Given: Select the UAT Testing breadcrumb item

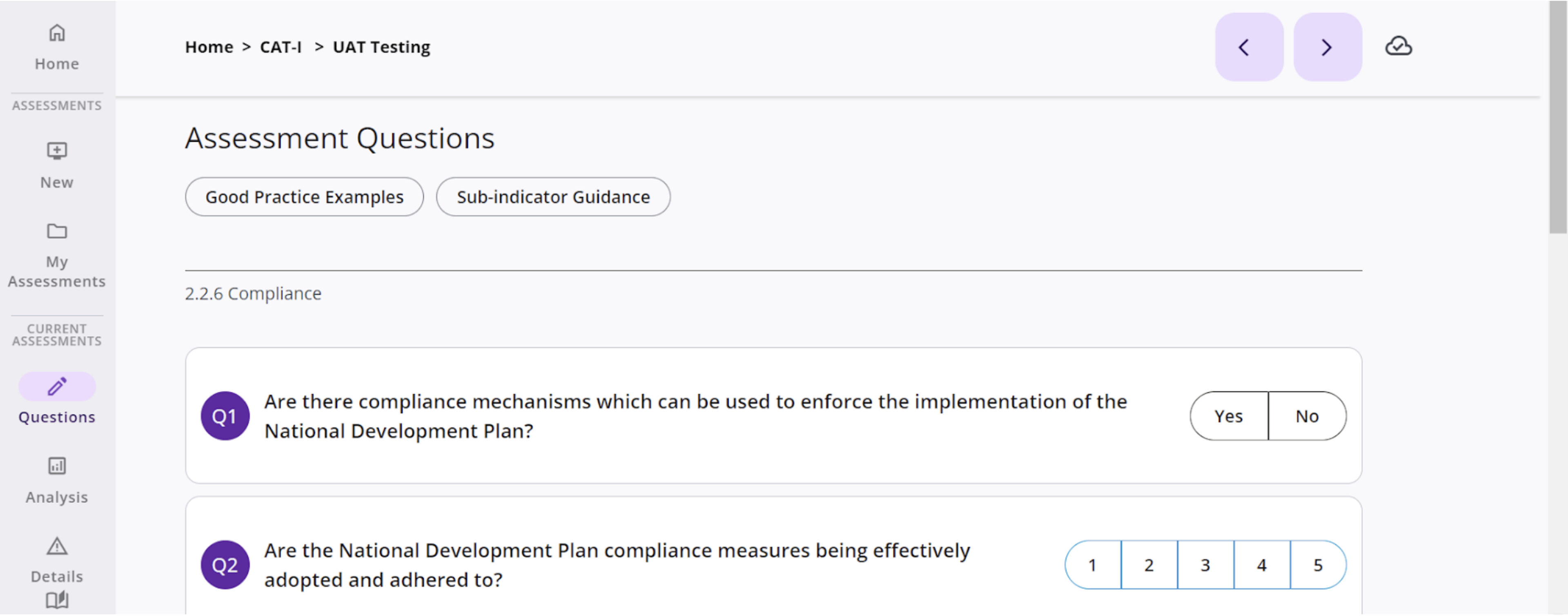Looking at the screenshot, I should [382, 47].
